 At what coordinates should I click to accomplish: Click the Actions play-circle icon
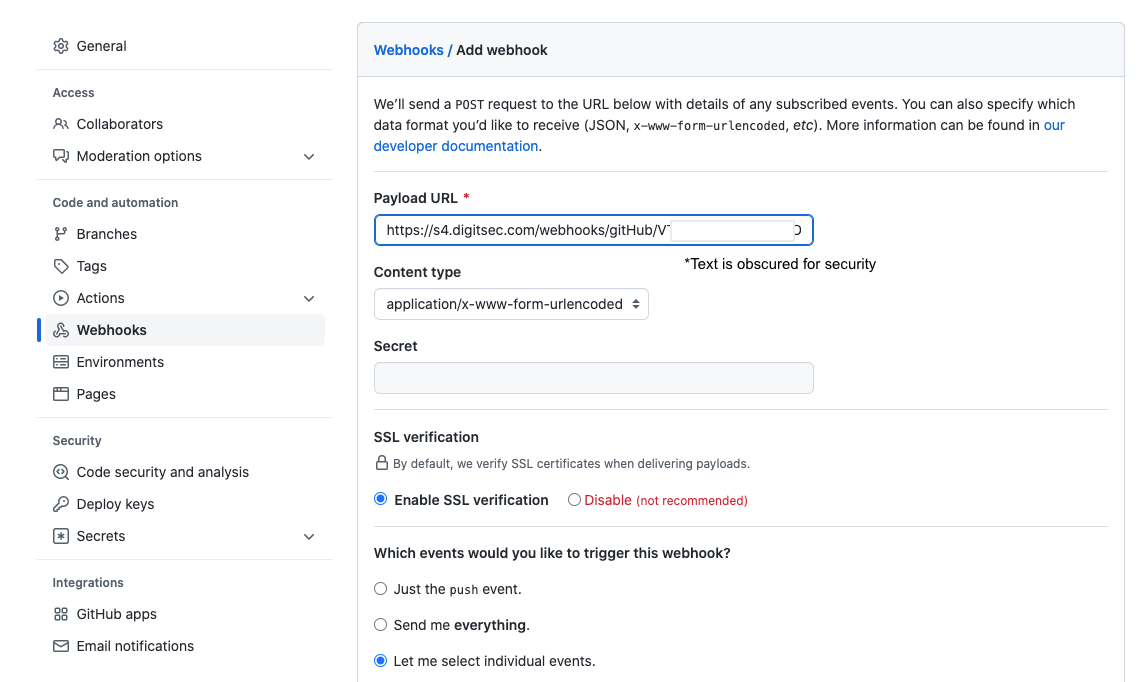(61, 298)
